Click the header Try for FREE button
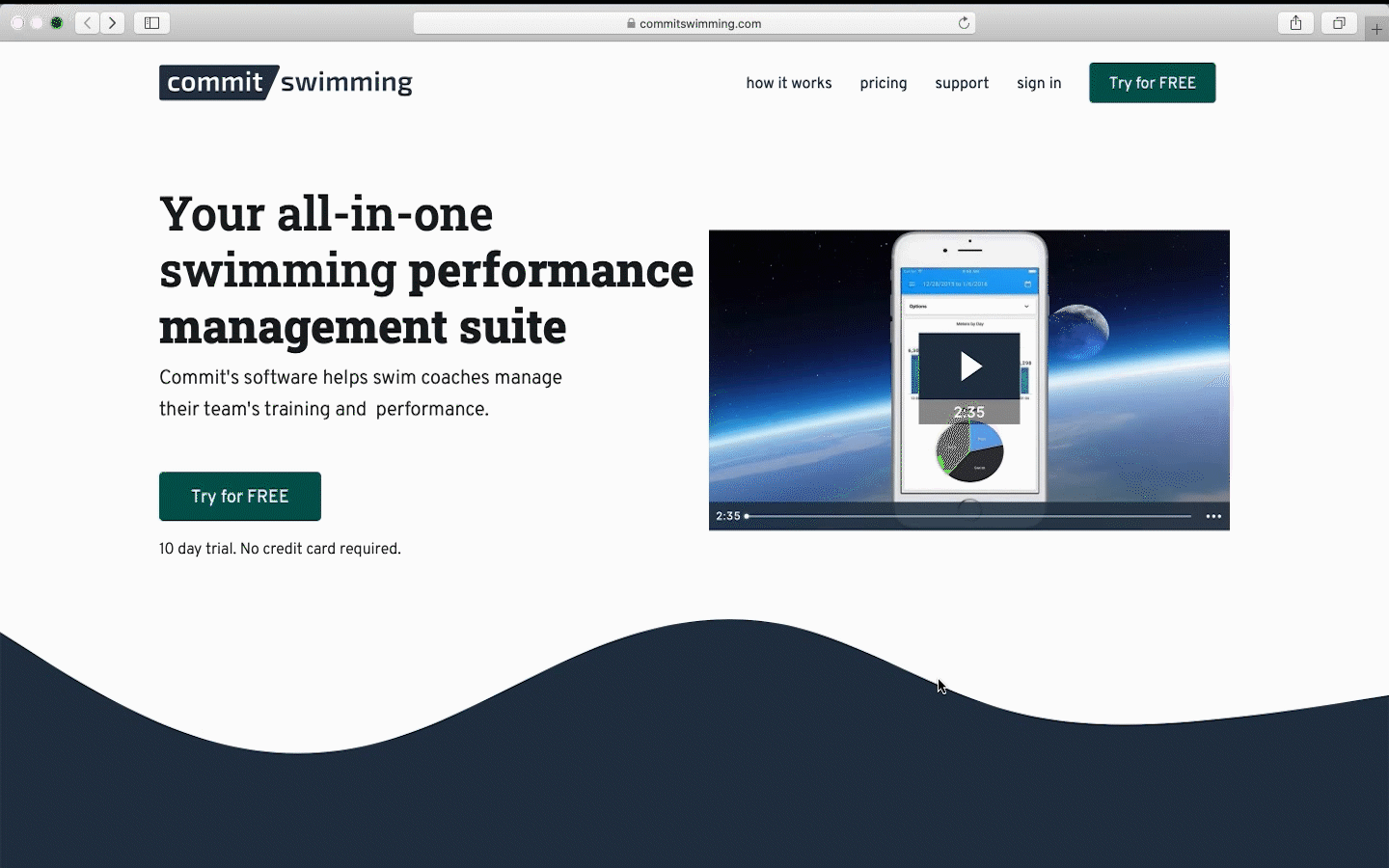 click(1153, 83)
